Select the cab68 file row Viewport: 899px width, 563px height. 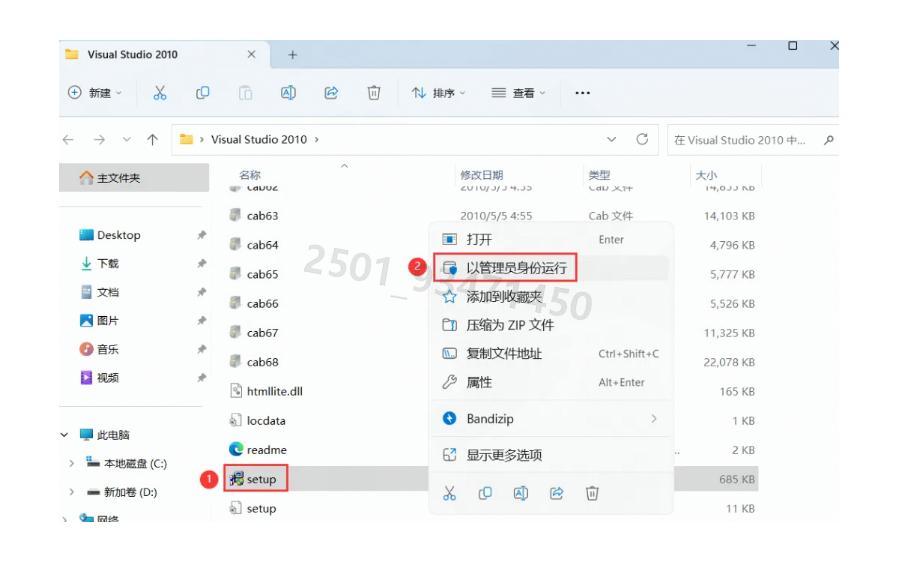(x=493, y=362)
